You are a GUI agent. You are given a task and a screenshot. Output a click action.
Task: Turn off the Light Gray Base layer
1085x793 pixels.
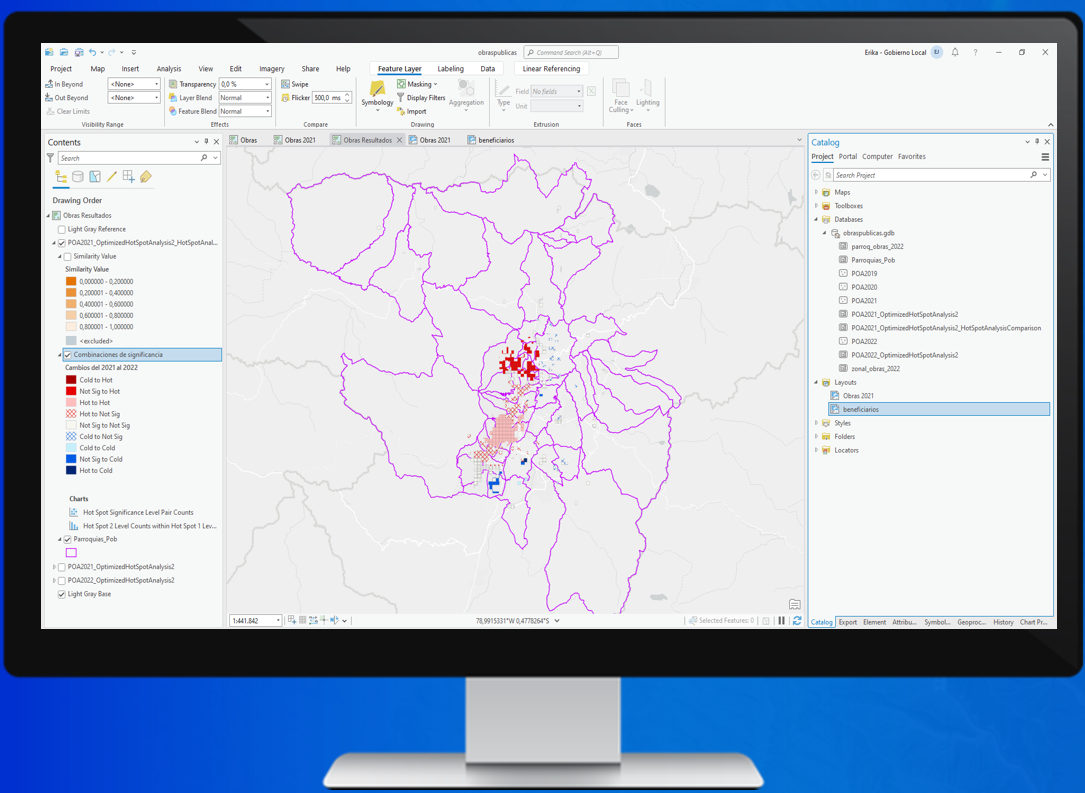point(62,594)
